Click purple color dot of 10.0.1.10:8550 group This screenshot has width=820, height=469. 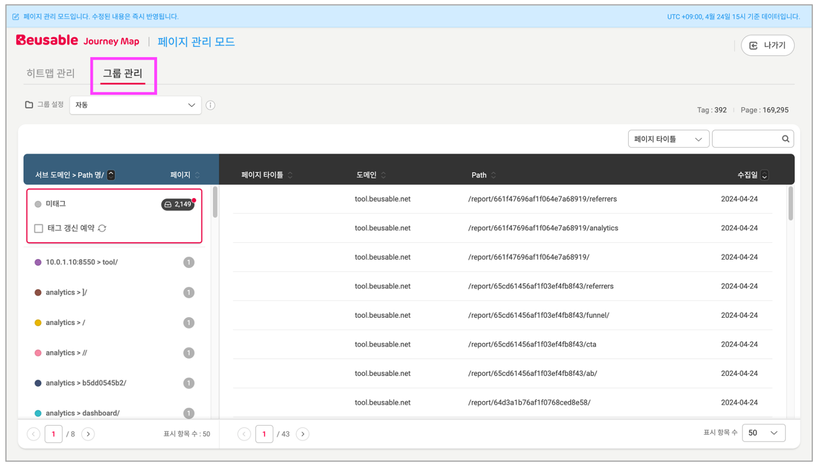tap(38, 262)
